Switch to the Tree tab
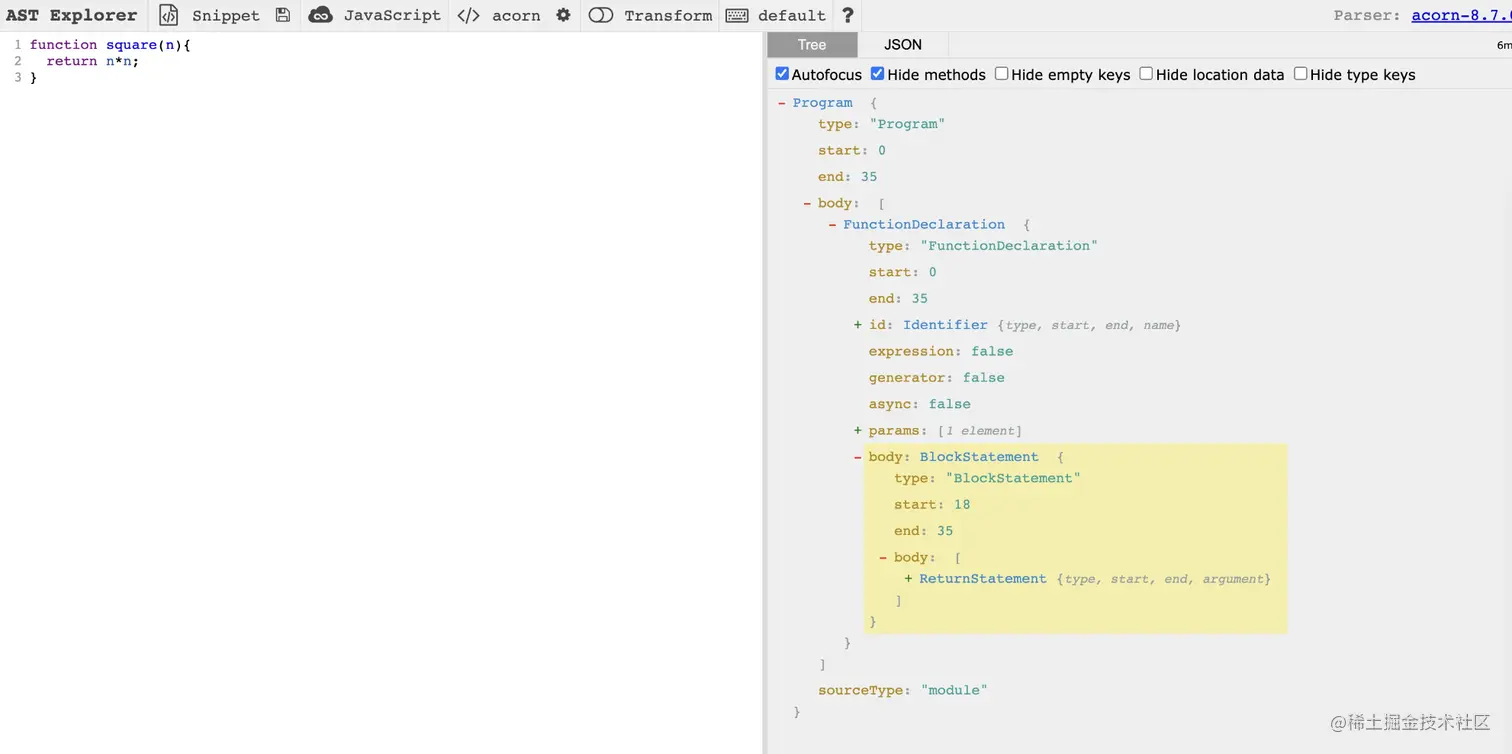 pyautogui.click(x=812, y=44)
